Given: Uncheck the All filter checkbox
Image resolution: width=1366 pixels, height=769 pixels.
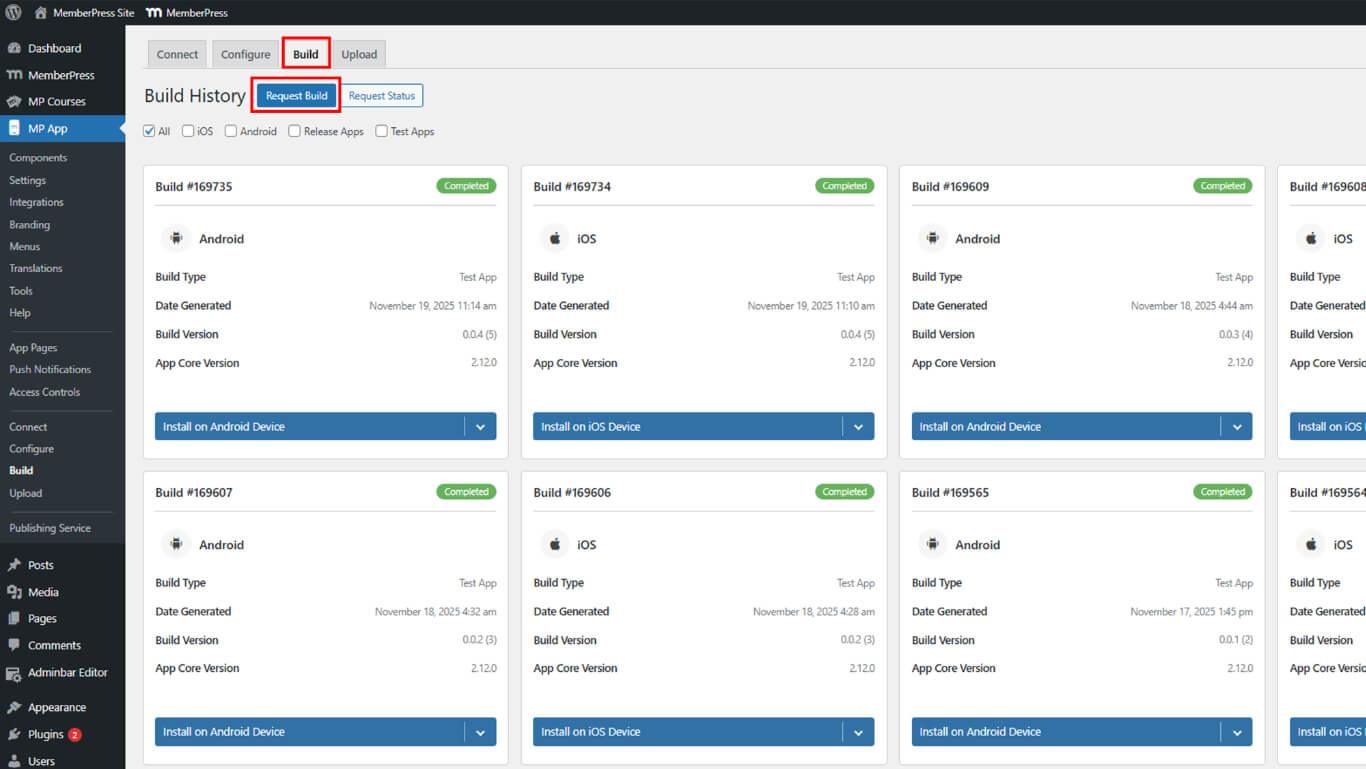Looking at the screenshot, I should [150, 131].
